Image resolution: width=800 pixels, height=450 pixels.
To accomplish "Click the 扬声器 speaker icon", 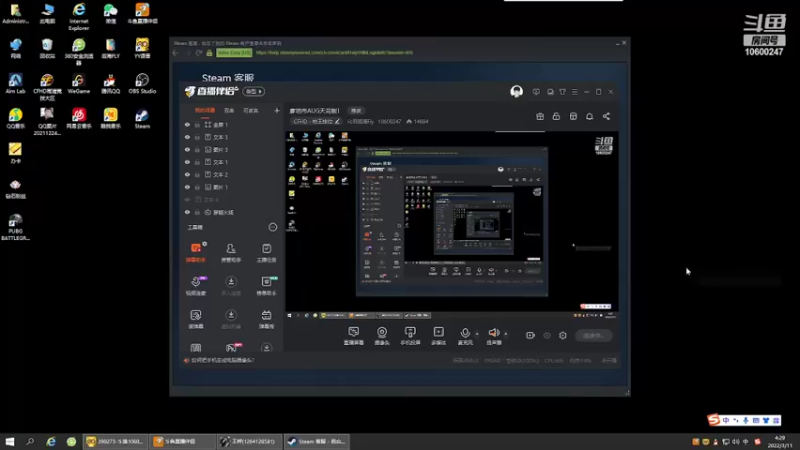I will (x=493, y=336).
